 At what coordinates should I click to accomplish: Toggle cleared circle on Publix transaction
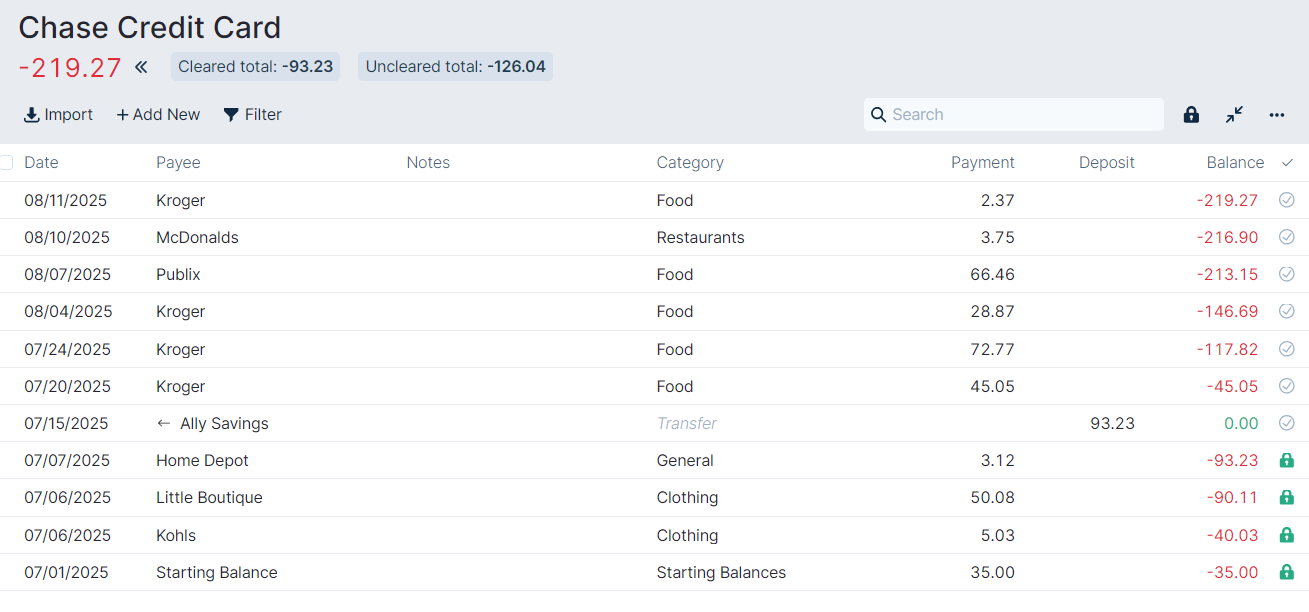tap(1286, 274)
